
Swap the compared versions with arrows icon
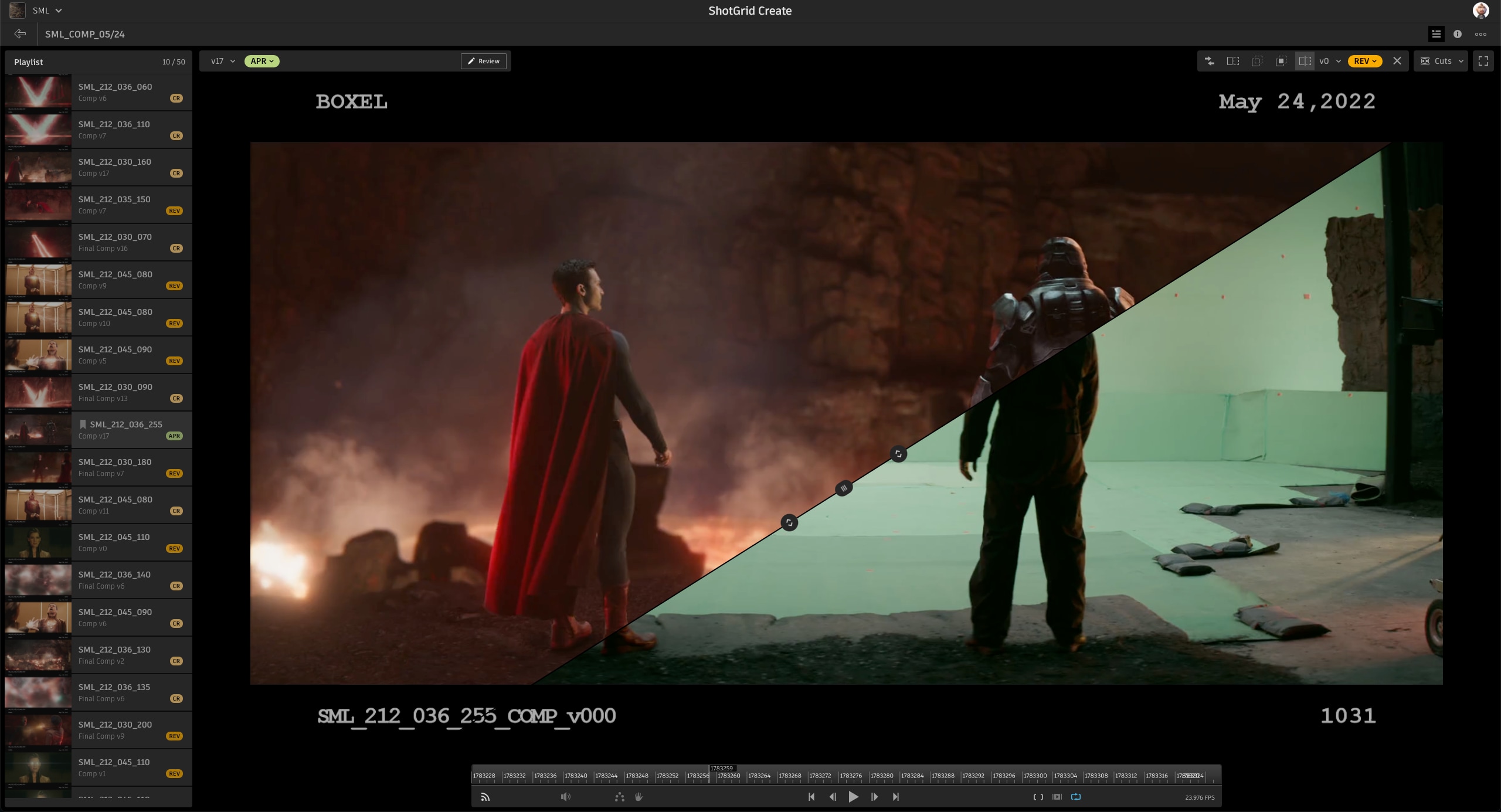coord(1209,61)
